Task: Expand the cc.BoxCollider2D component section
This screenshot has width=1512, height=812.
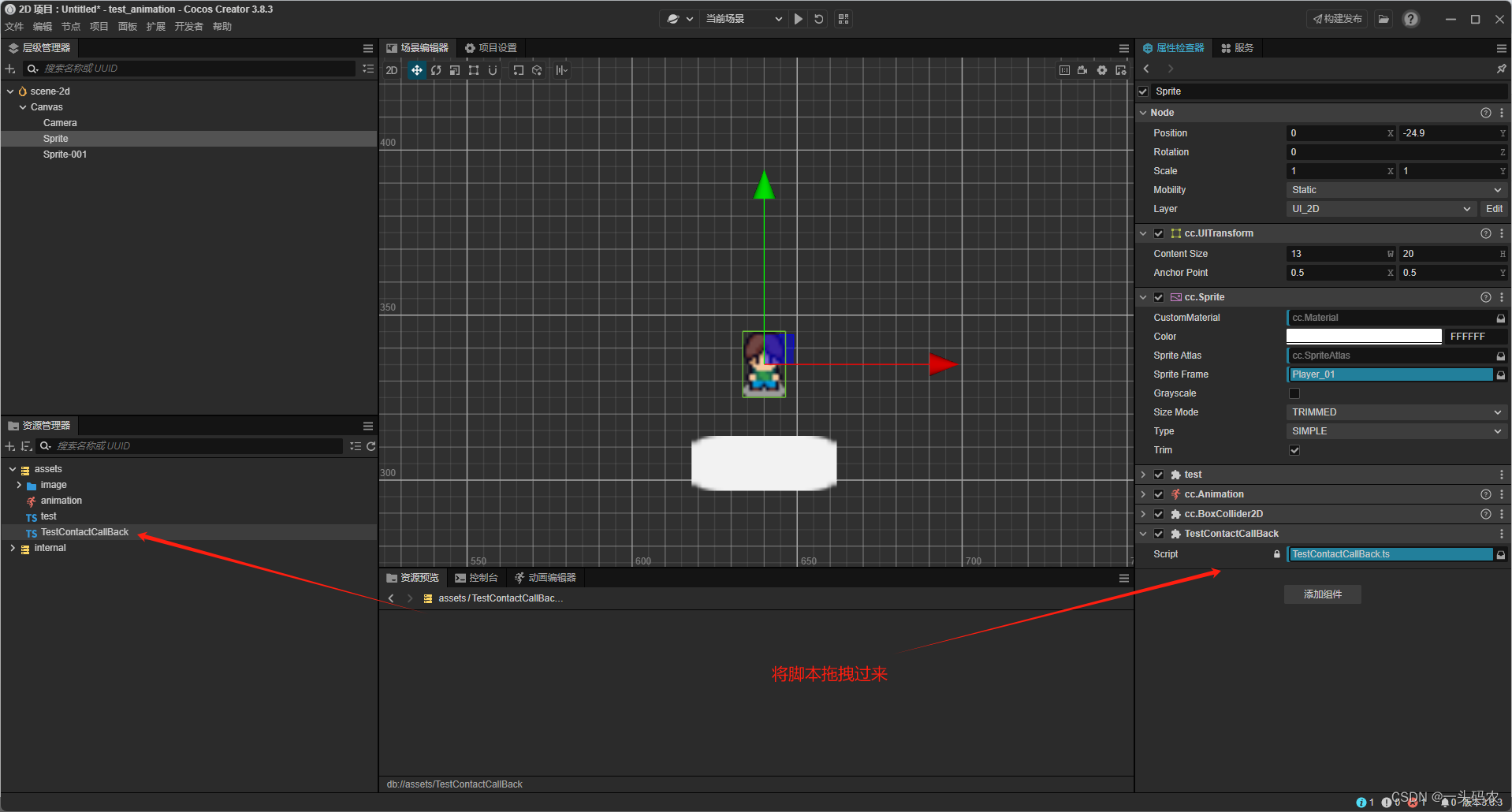Action: coord(1143,514)
